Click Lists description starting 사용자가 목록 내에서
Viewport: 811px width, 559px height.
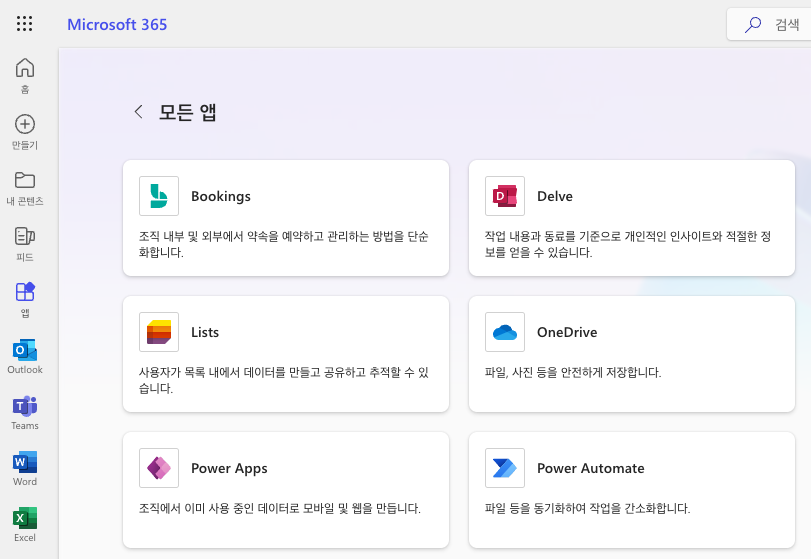283,380
